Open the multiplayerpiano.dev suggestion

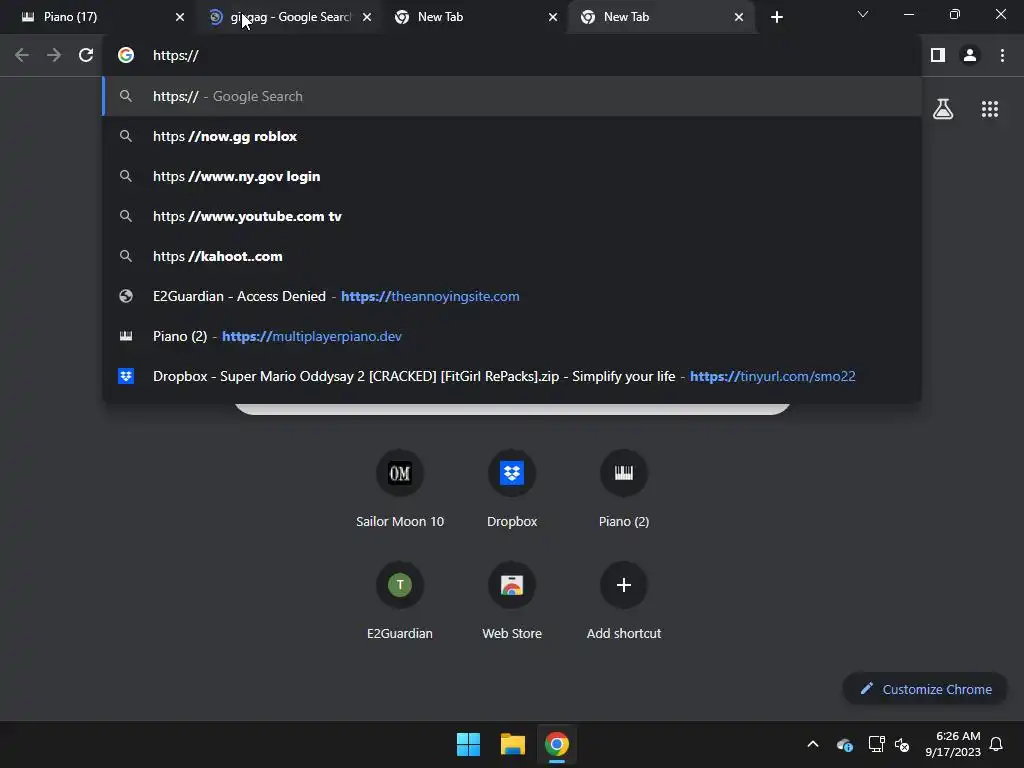tap(512, 336)
